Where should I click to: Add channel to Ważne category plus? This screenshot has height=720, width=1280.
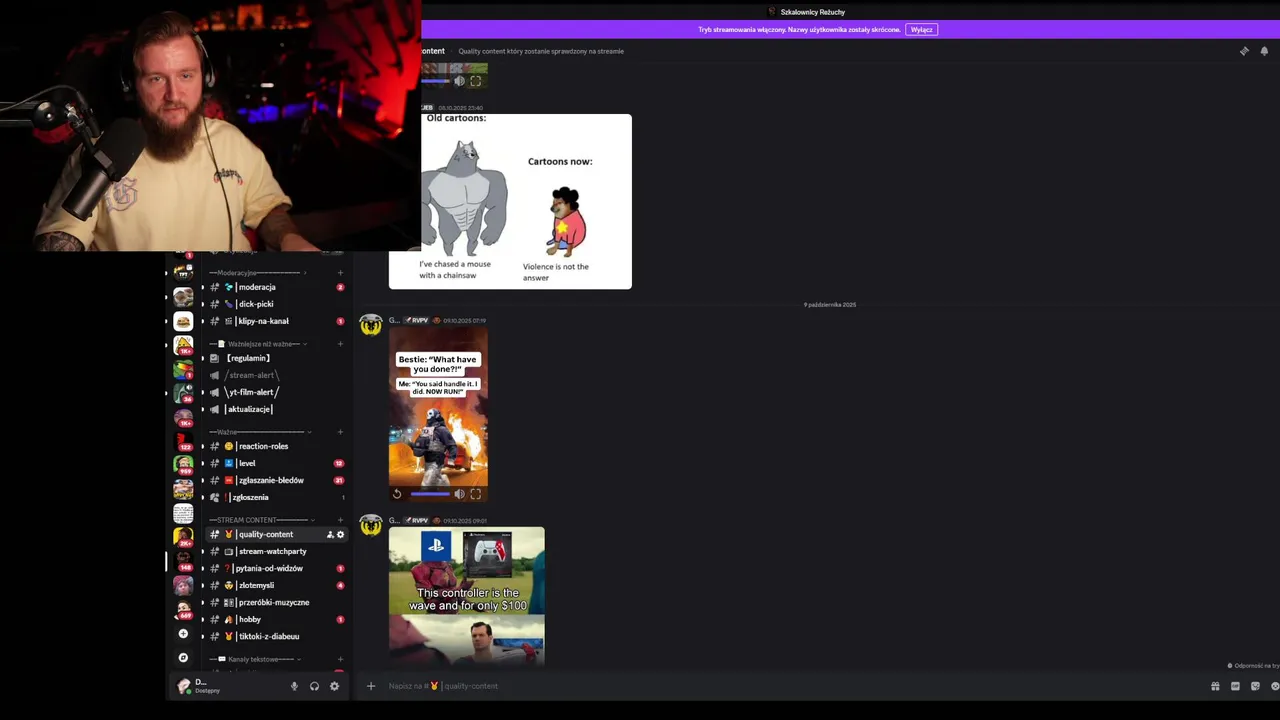[x=340, y=432]
